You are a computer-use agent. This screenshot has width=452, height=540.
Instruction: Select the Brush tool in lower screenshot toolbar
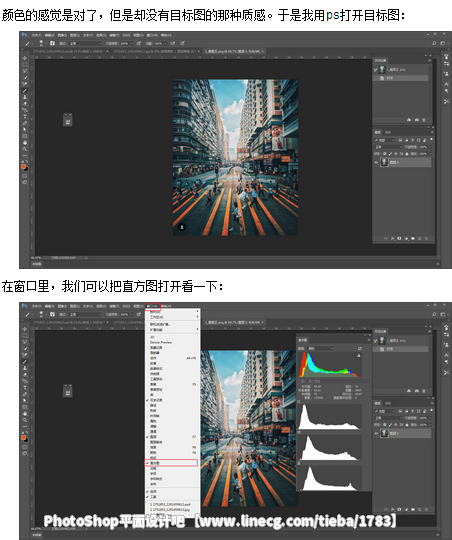[25, 362]
